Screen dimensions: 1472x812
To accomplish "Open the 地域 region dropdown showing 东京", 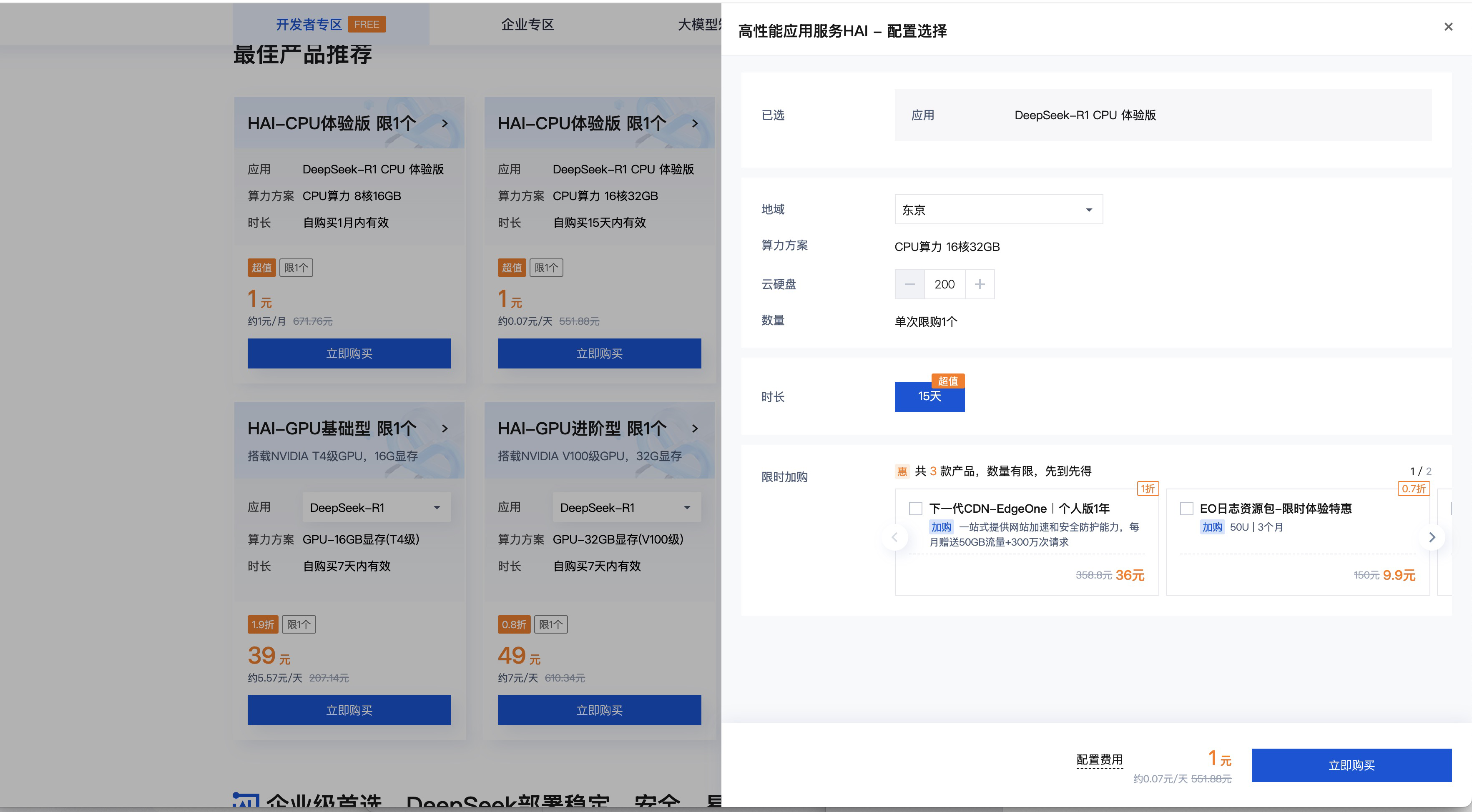I will click(998, 210).
